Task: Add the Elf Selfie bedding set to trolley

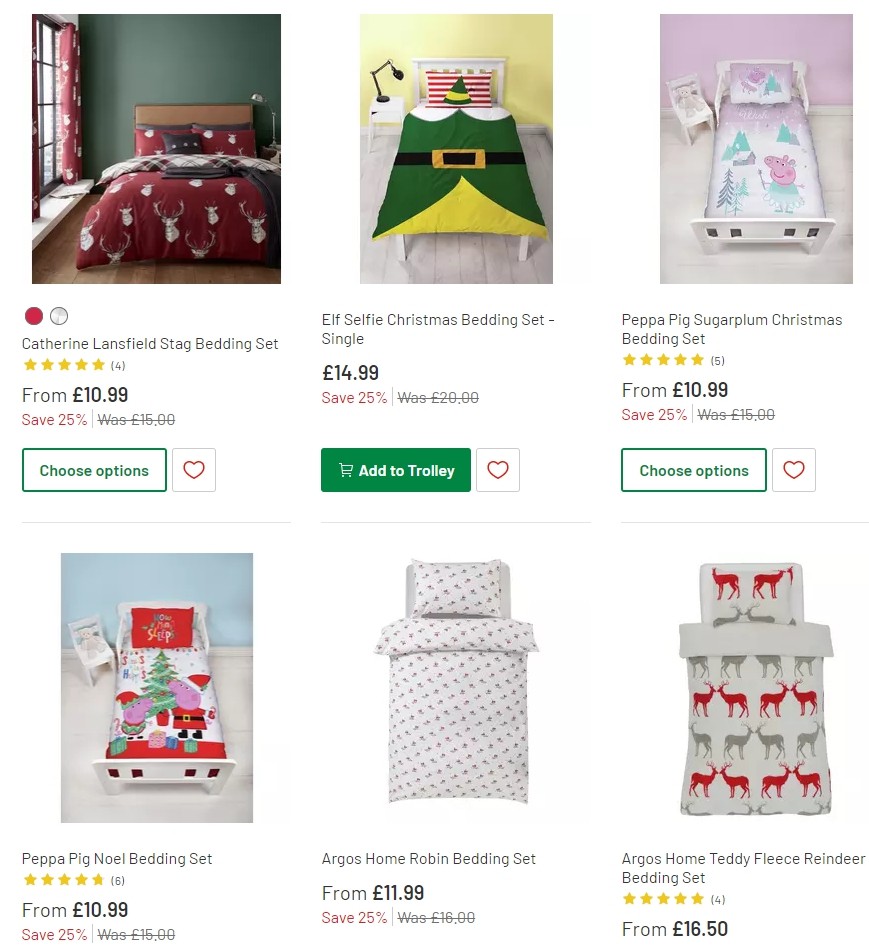Action: [395, 470]
